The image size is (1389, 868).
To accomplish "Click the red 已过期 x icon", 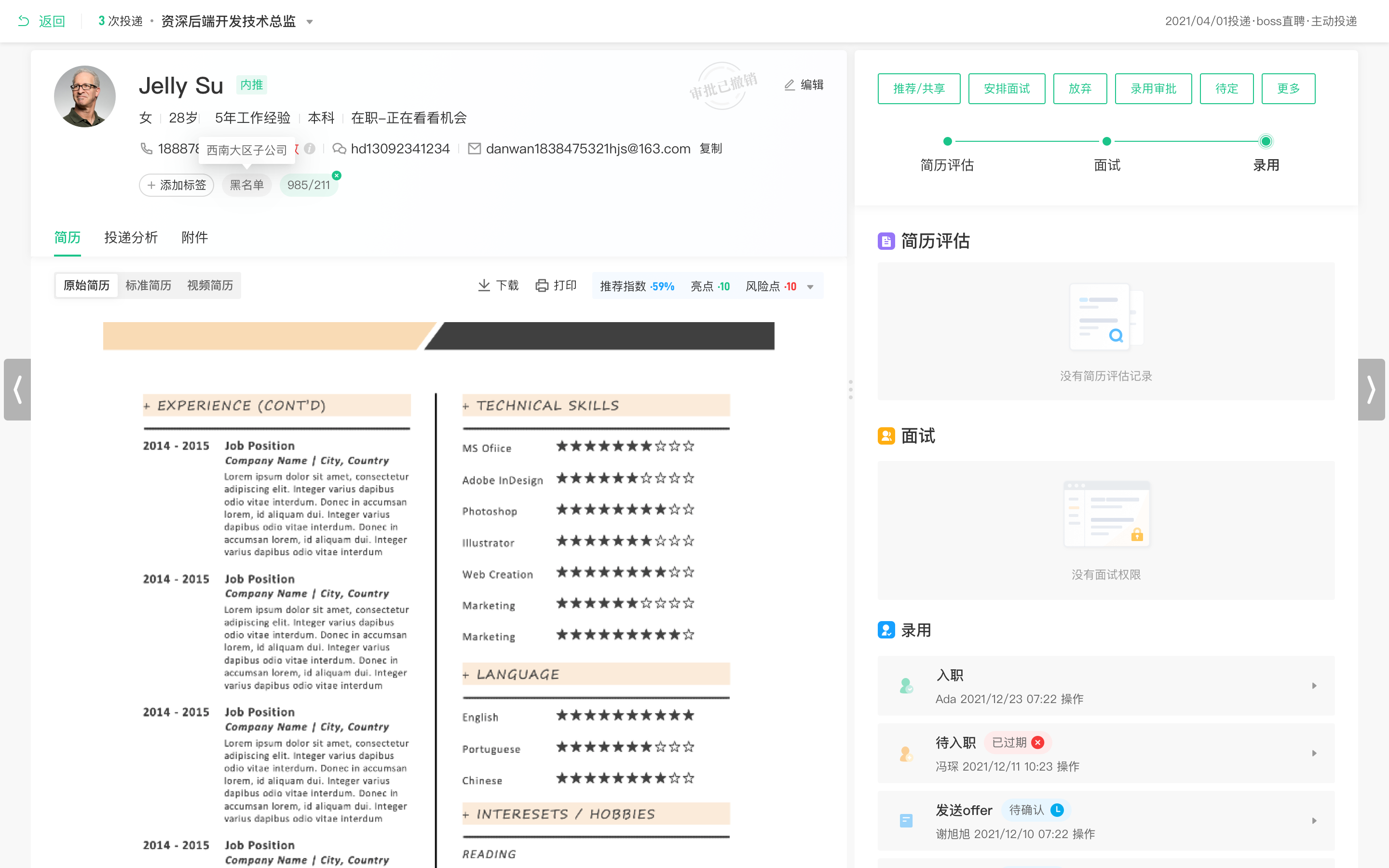I will click(1038, 742).
